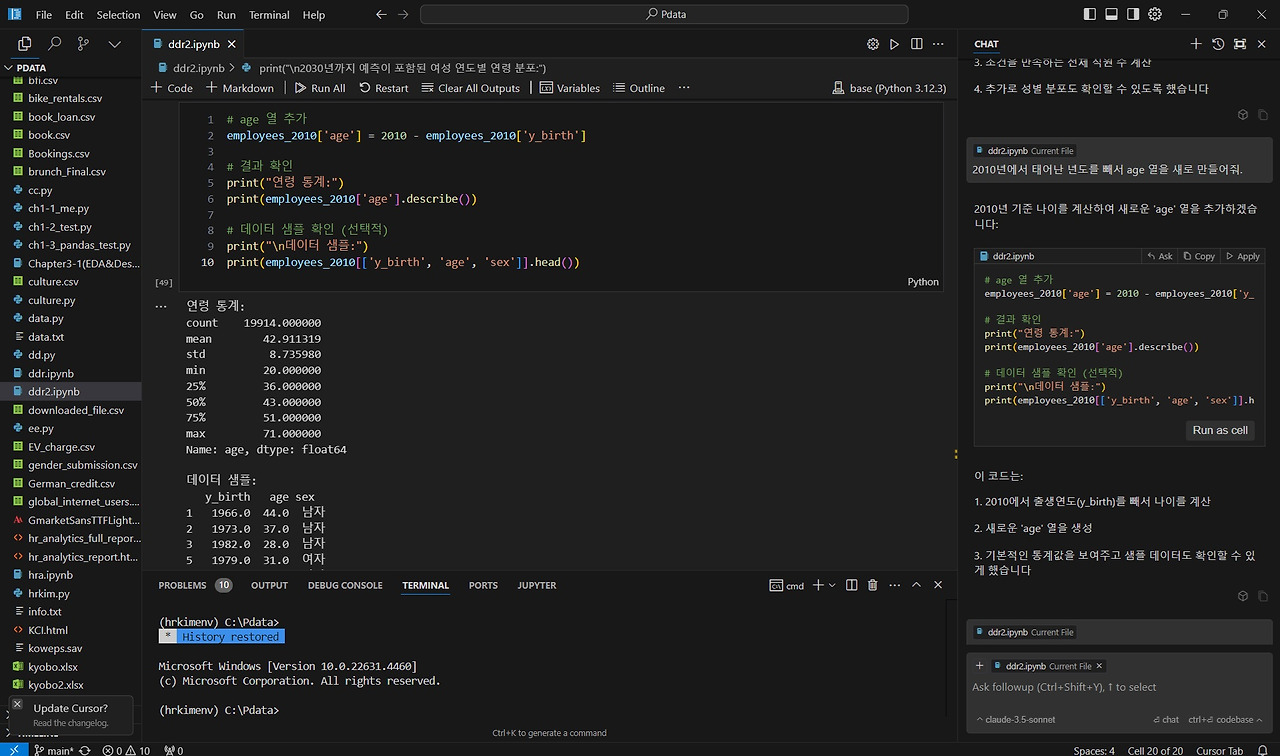The width and height of the screenshot is (1280, 756).
Task: Split the terminal using the split icon
Action: [x=851, y=585]
